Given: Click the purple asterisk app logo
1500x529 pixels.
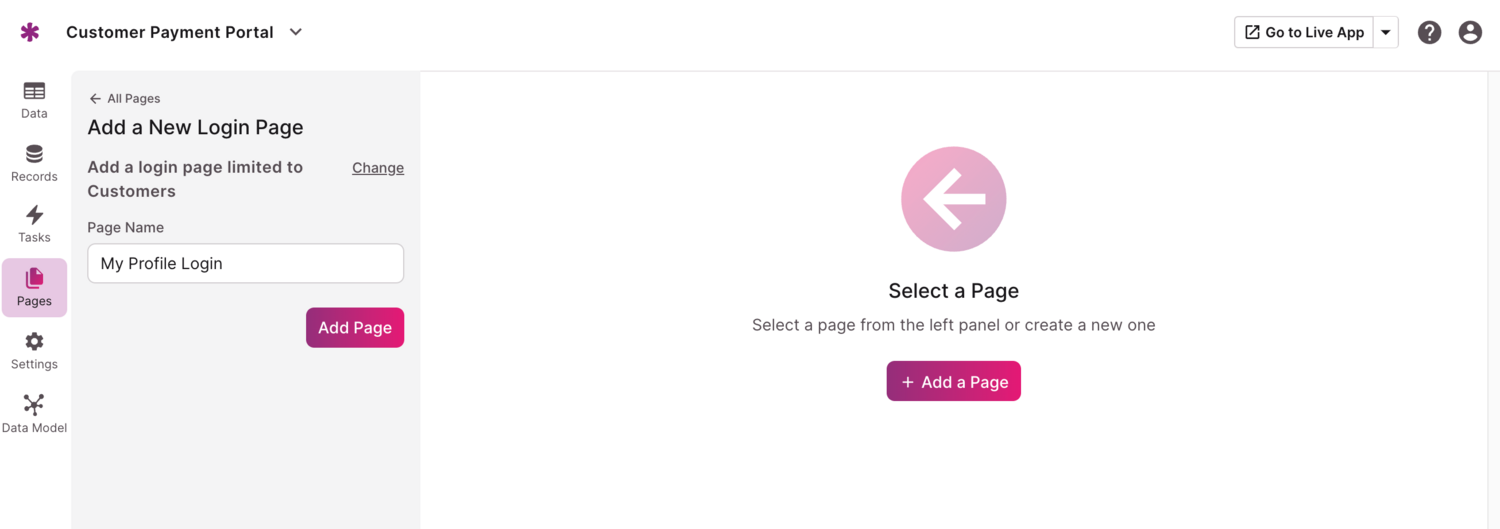Looking at the screenshot, I should (x=30, y=32).
